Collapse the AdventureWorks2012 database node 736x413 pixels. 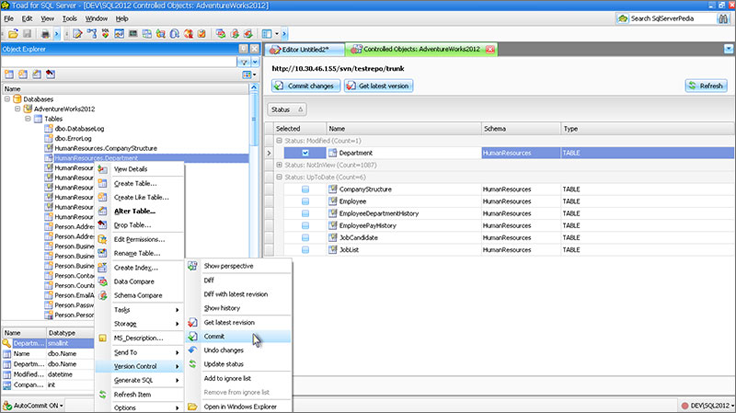coord(17,108)
